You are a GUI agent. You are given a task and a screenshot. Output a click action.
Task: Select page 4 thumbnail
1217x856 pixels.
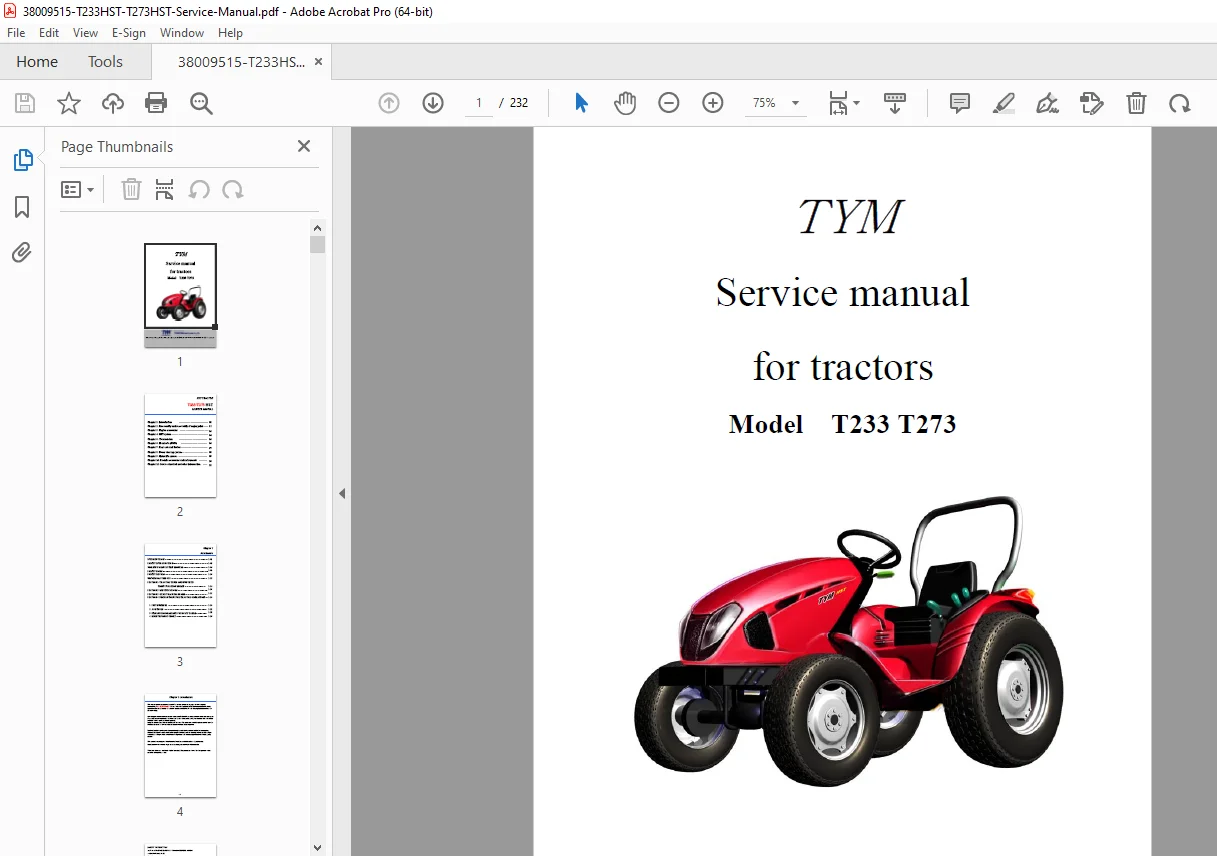(x=180, y=745)
